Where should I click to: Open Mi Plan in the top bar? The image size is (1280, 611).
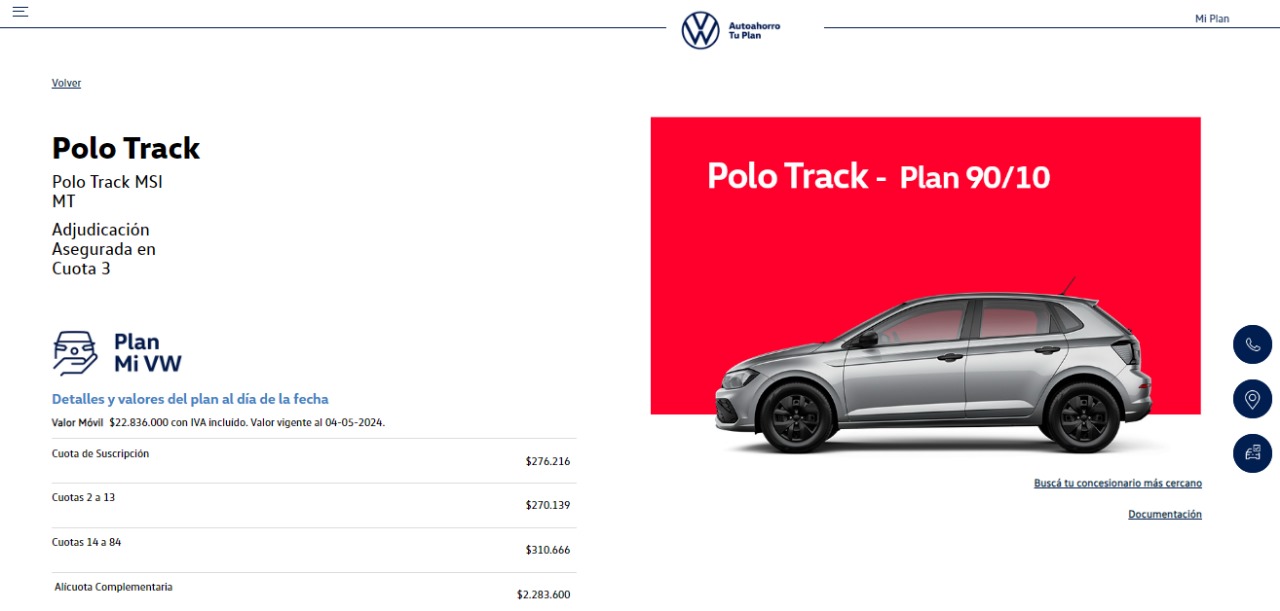click(1212, 19)
